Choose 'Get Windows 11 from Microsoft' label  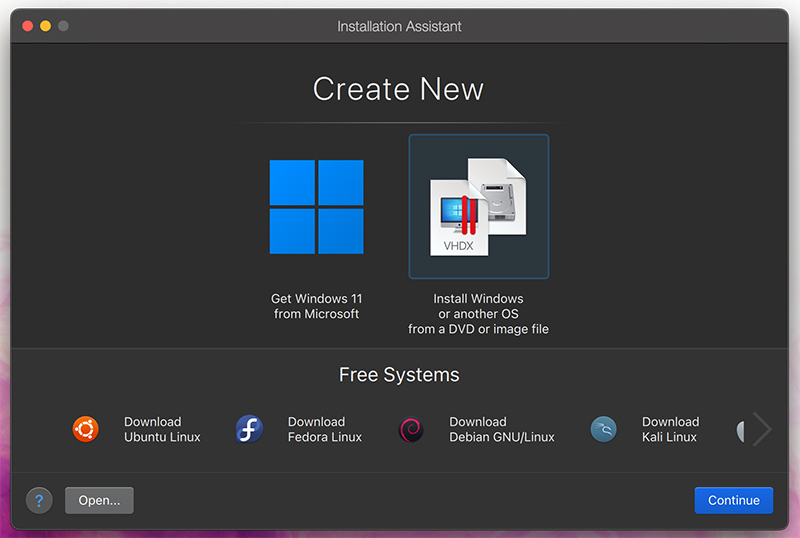[x=316, y=306]
